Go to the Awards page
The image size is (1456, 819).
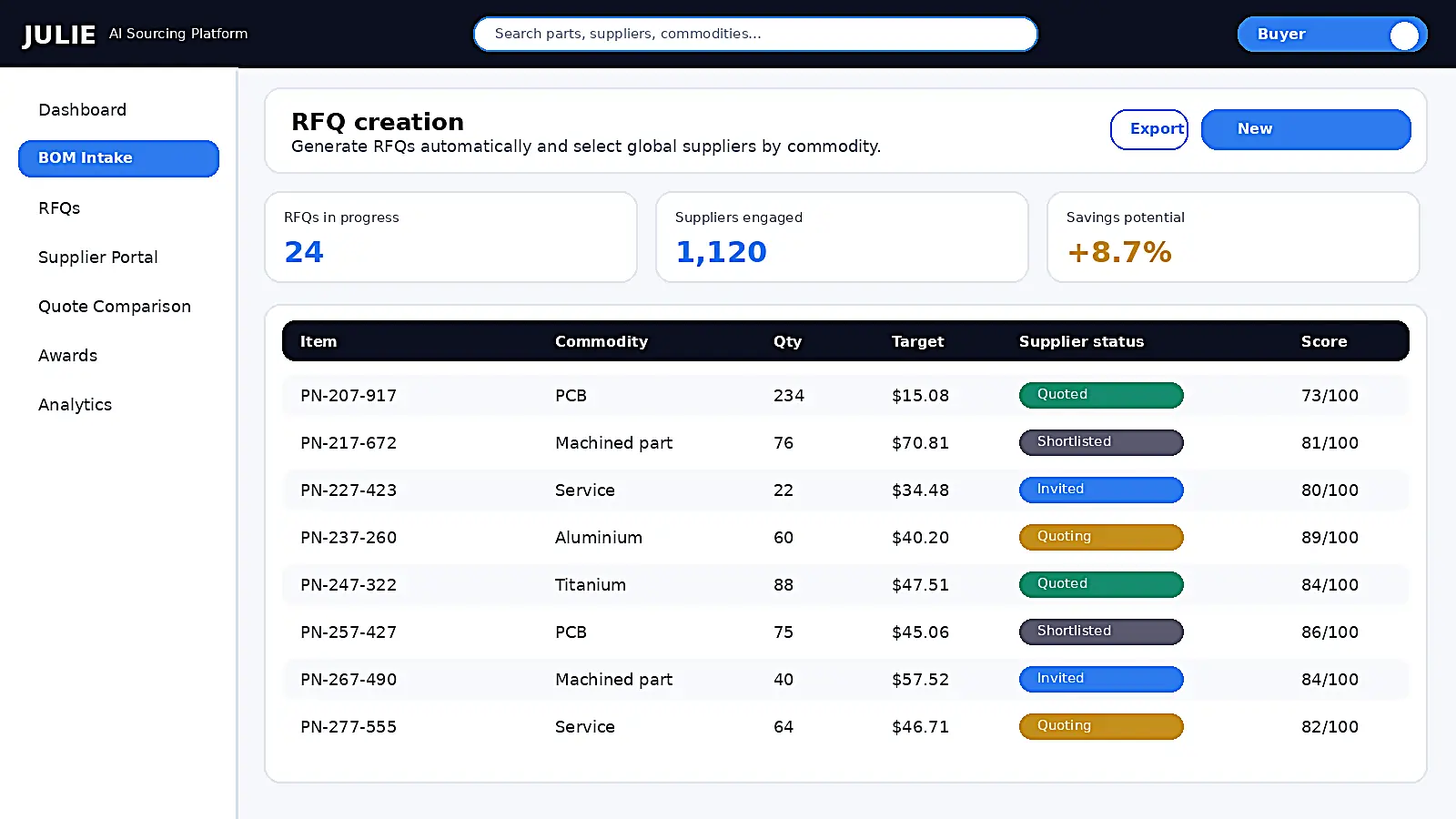(x=67, y=355)
